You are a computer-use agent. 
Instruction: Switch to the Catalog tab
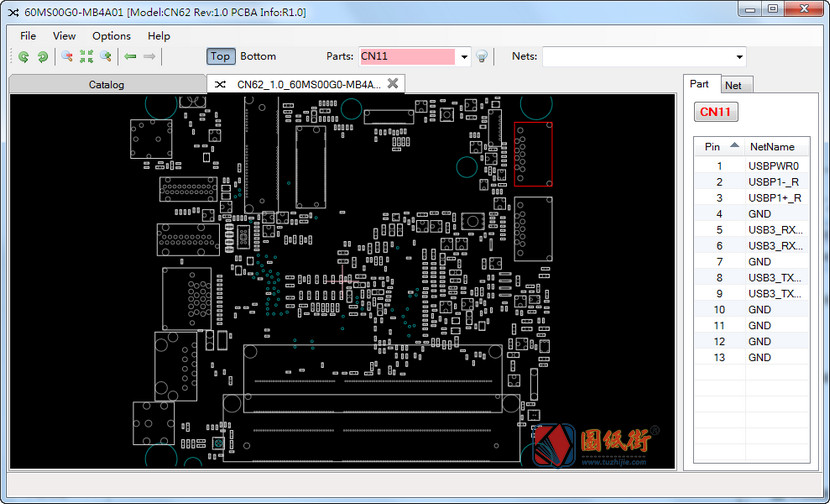(107, 85)
